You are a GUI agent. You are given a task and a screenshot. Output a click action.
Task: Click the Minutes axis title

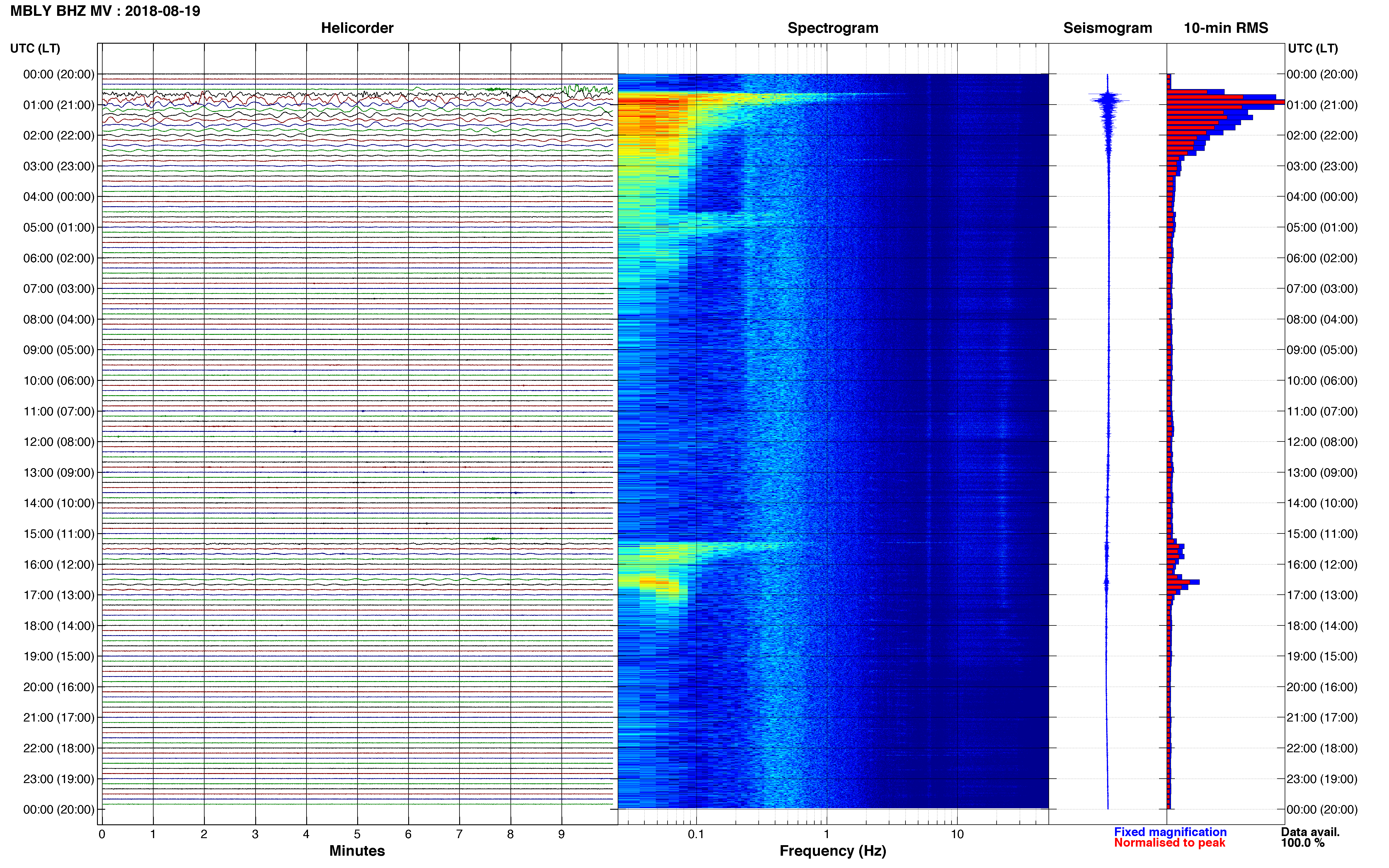[x=357, y=851]
